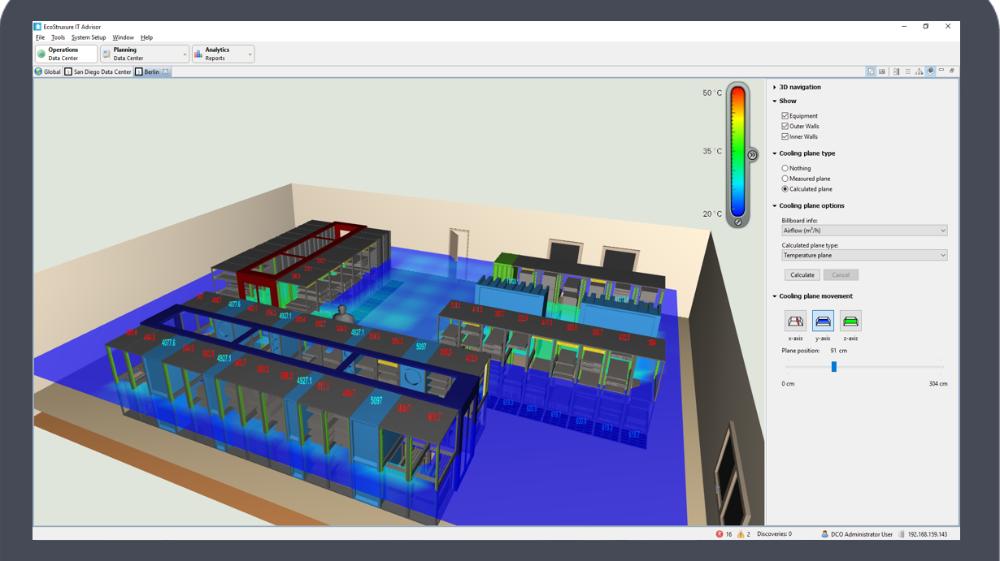This screenshot has height=561, width=1000.
Task: Click the hierarchy tree toolbar icon
Action: click(919, 71)
